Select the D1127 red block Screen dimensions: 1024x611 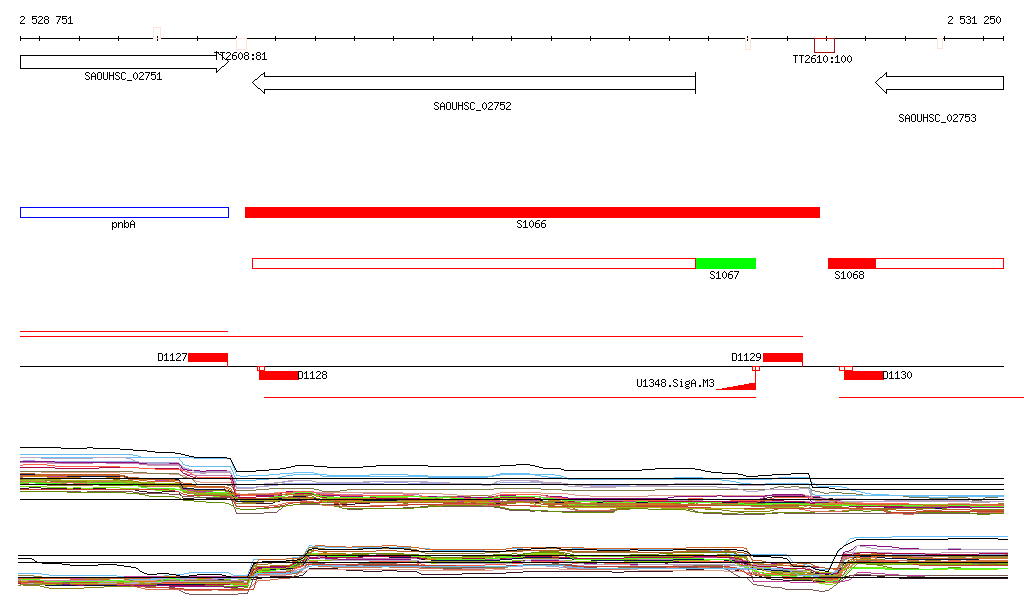tap(208, 358)
